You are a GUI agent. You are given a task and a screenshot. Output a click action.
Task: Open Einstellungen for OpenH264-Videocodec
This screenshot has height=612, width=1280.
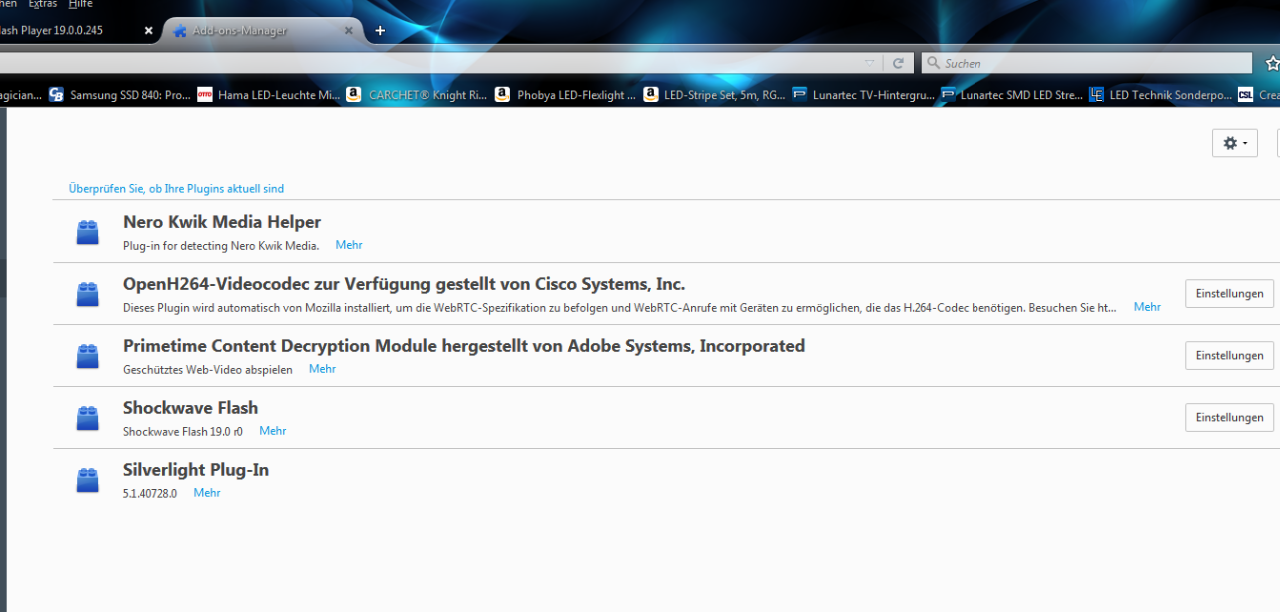1230,294
